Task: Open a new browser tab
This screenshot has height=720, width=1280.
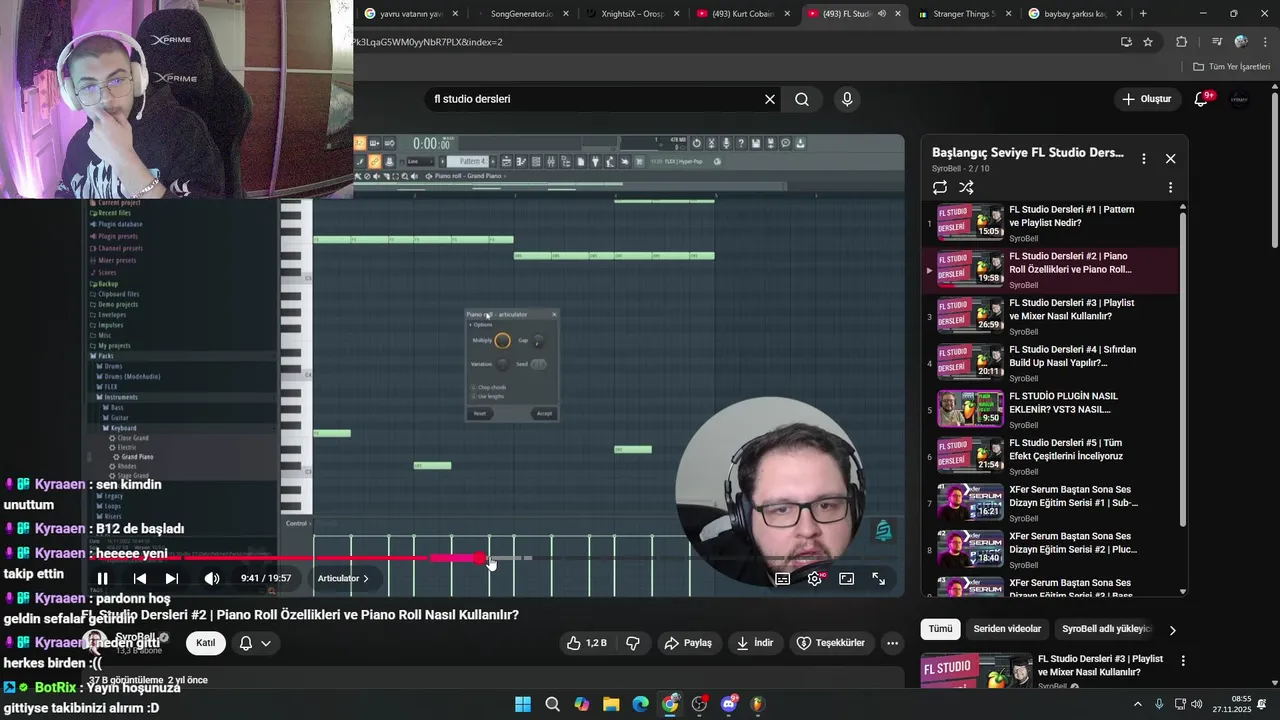Action: (x=1143, y=14)
